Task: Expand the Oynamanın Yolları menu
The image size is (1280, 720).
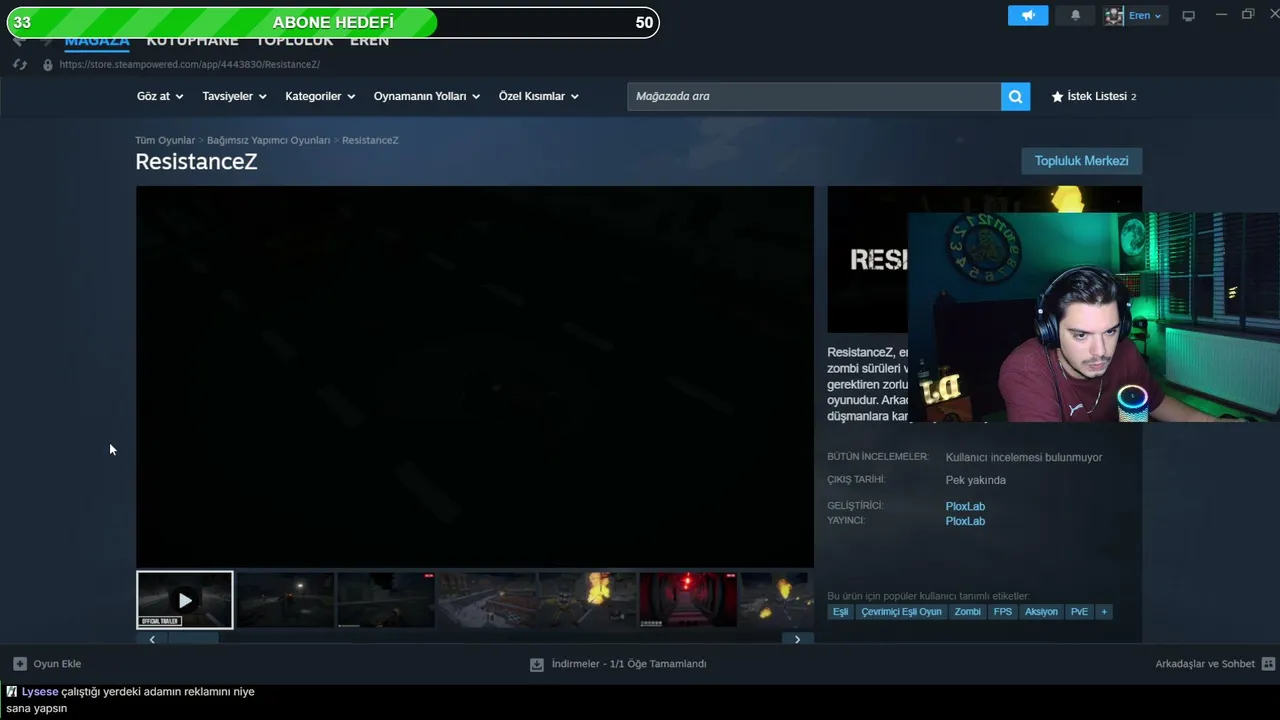Action: (427, 96)
